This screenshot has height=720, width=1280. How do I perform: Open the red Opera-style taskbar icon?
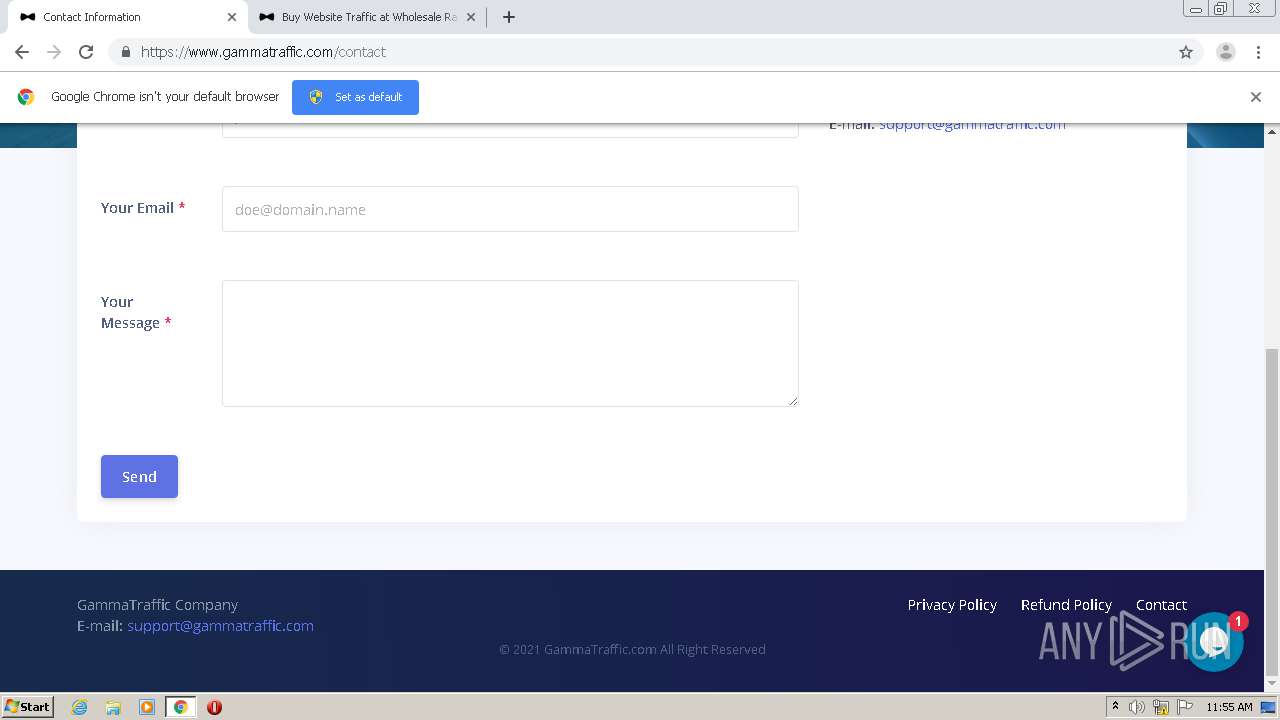(214, 707)
